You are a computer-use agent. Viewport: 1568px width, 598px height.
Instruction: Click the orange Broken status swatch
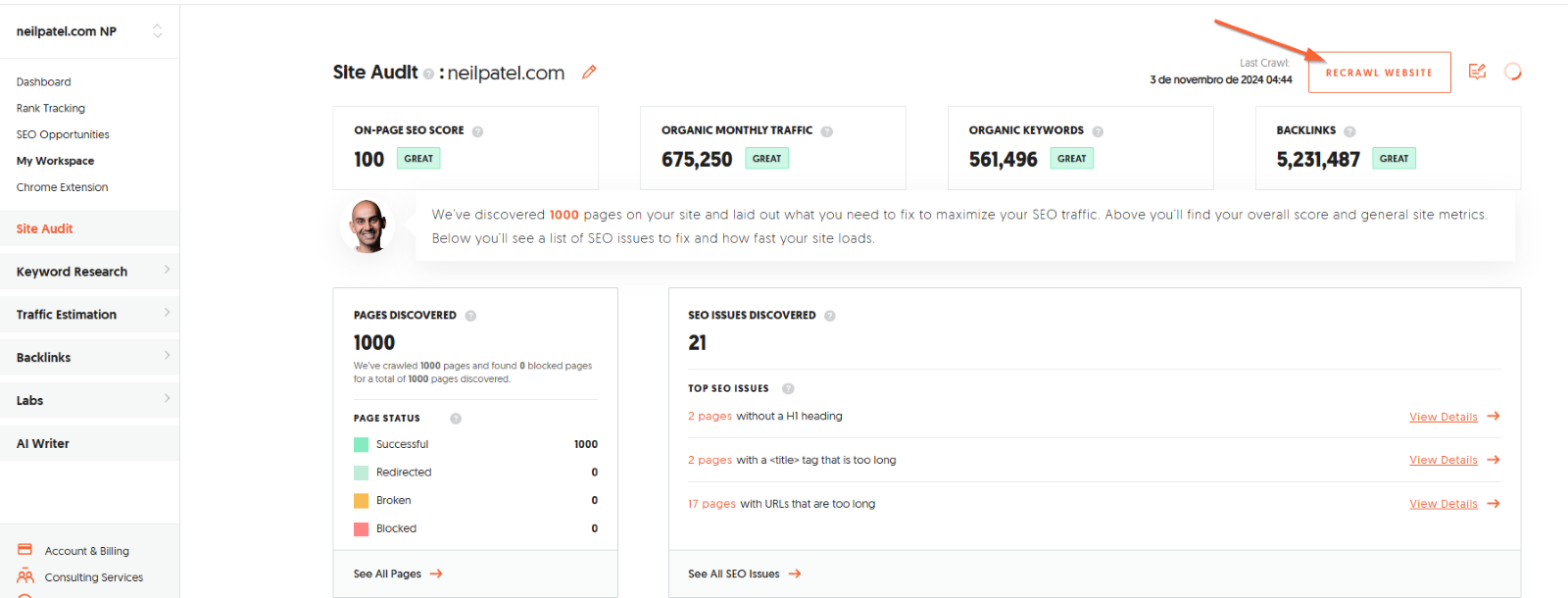click(x=361, y=500)
